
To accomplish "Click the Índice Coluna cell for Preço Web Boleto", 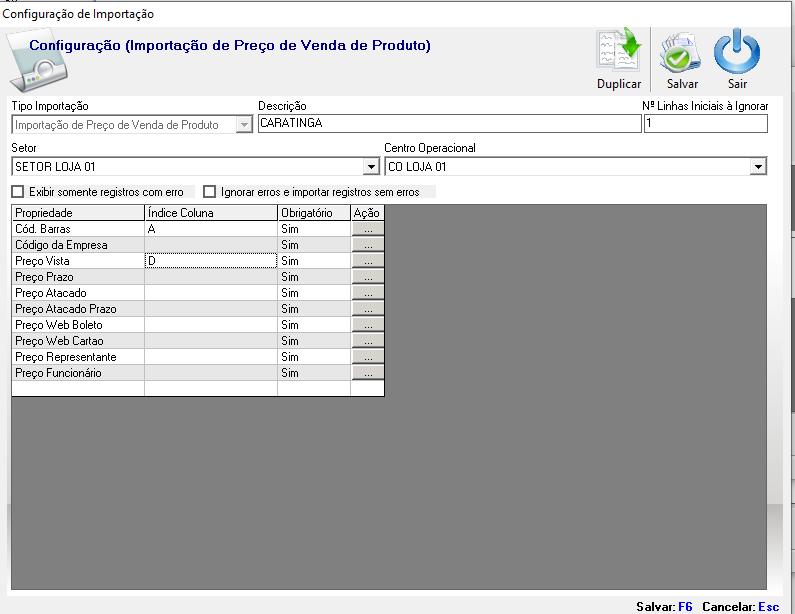I will pos(211,324).
